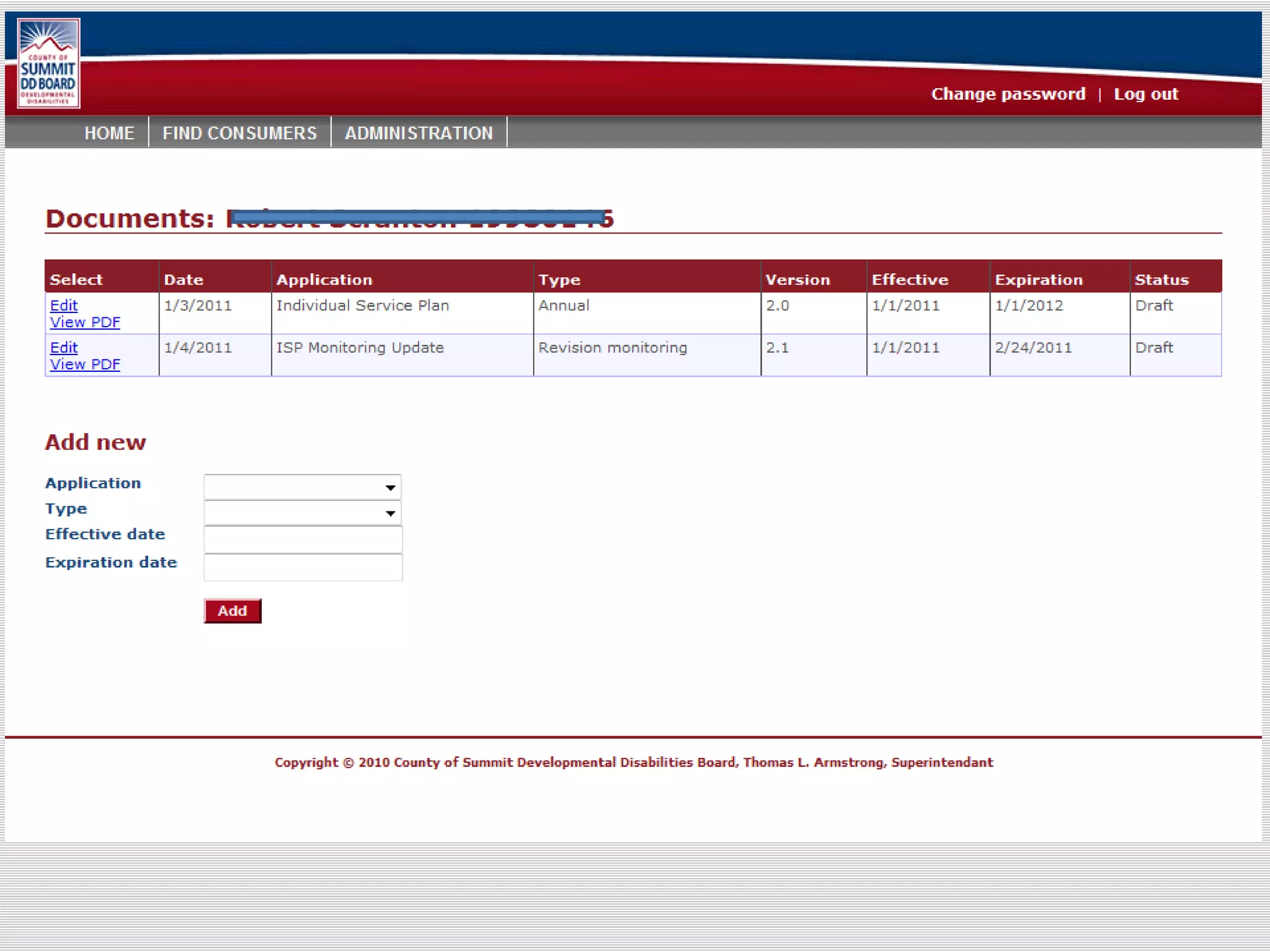Click the Expiration date input field
The width and height of the screenshot is (1270, 952).
pos(303,567)
